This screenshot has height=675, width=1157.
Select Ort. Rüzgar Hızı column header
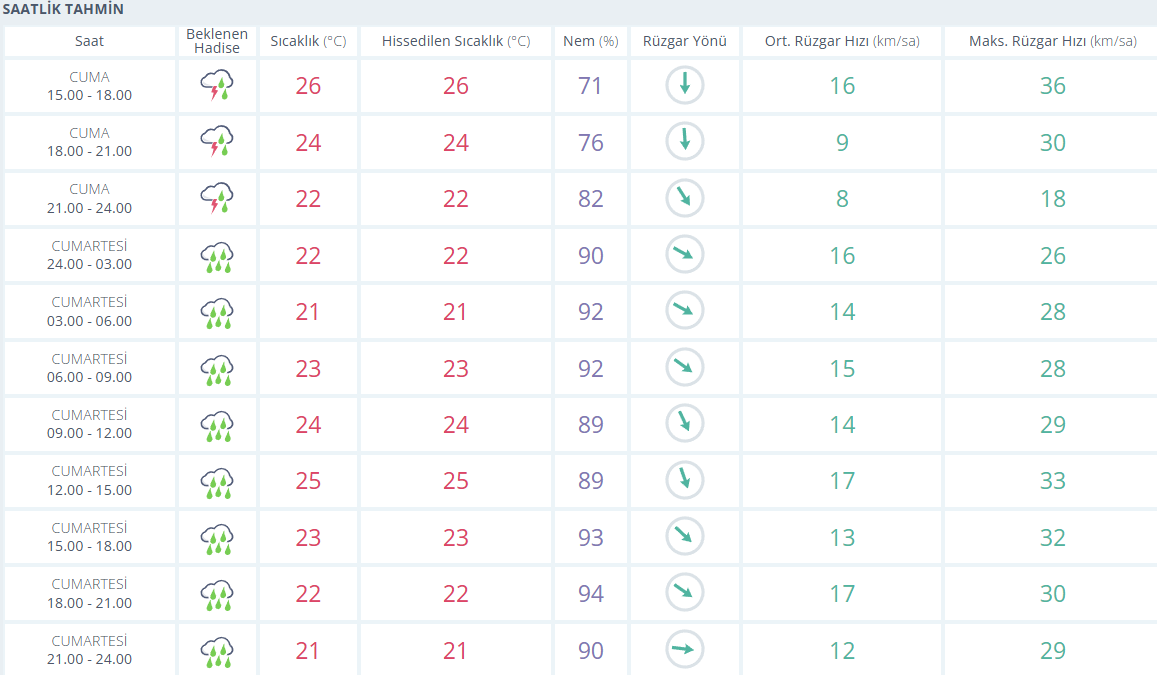pyautogui.click(x=842, y=41)
